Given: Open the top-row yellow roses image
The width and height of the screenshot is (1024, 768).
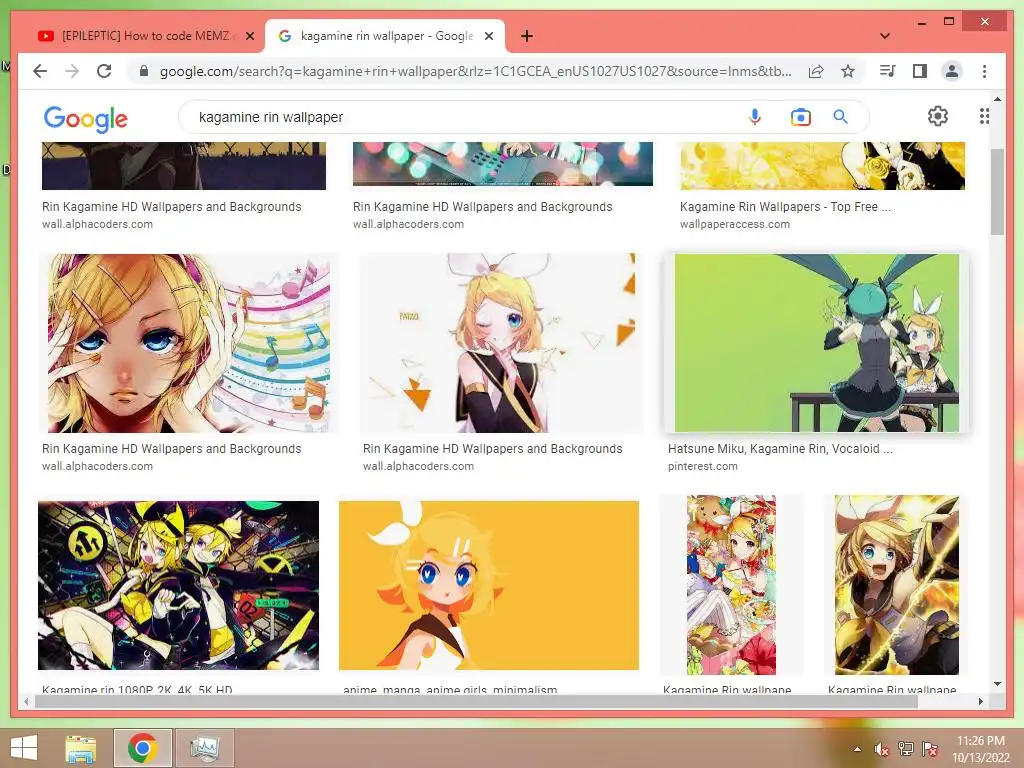Looking at the screenshot, I should pyautogui.click(x=822, y=166).
